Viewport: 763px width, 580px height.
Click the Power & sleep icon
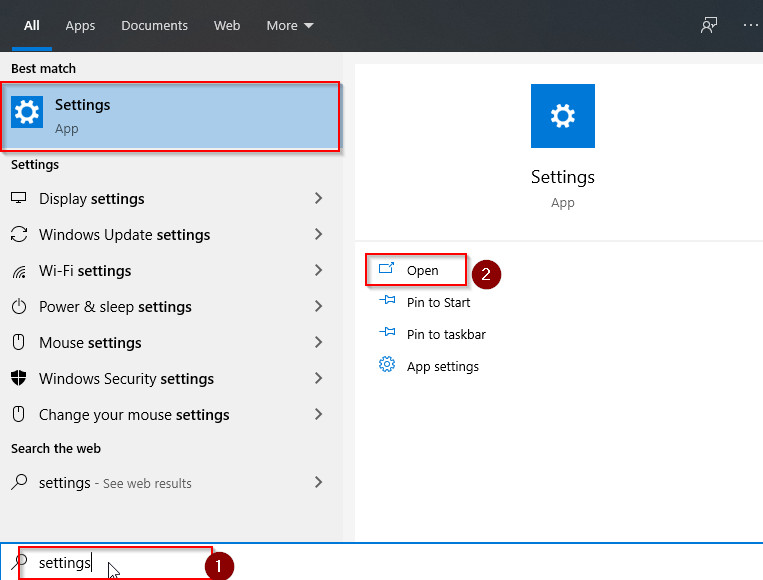(19, 307)
